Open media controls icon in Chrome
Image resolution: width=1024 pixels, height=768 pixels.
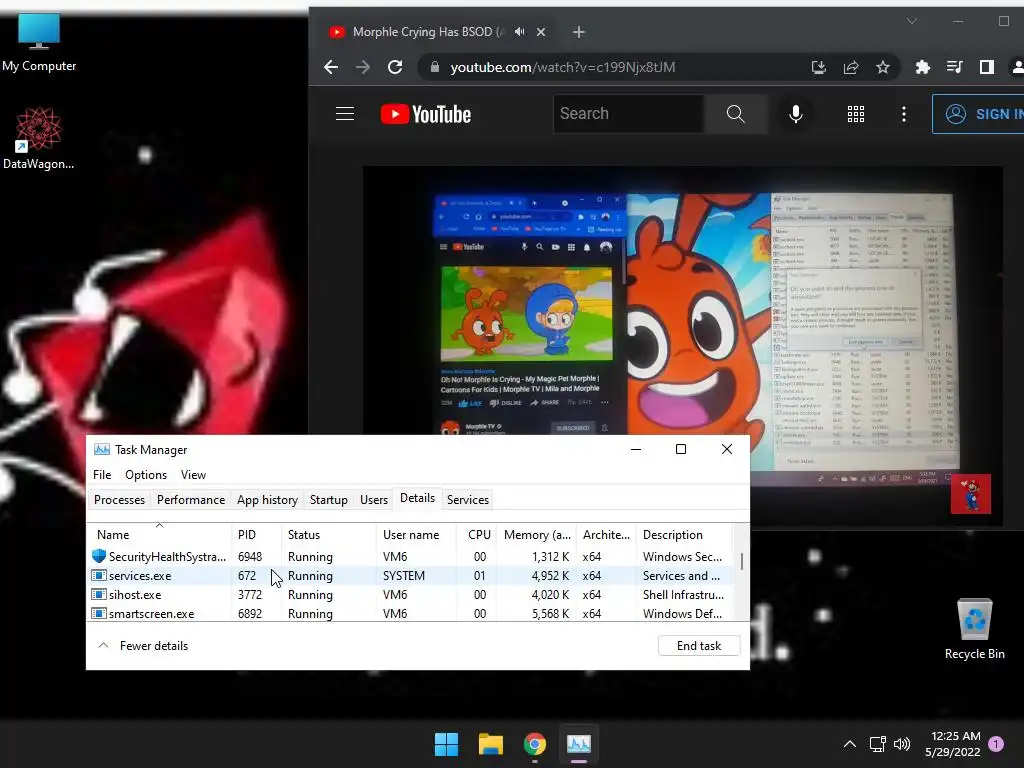[954, 67]
